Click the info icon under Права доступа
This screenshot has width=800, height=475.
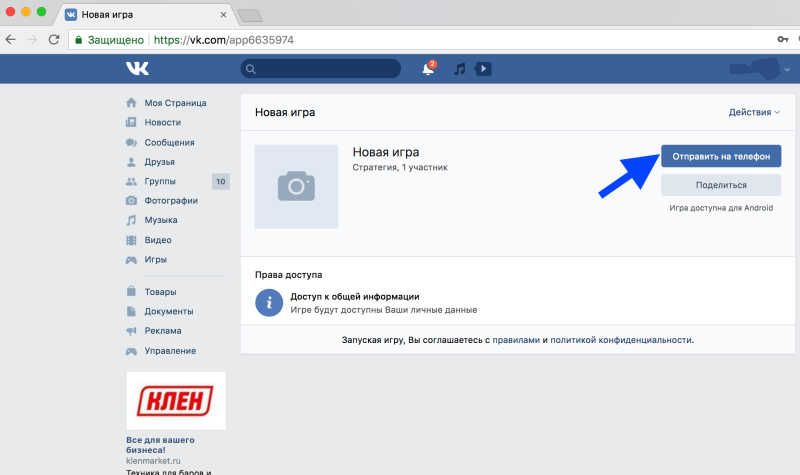pos(269,303)
